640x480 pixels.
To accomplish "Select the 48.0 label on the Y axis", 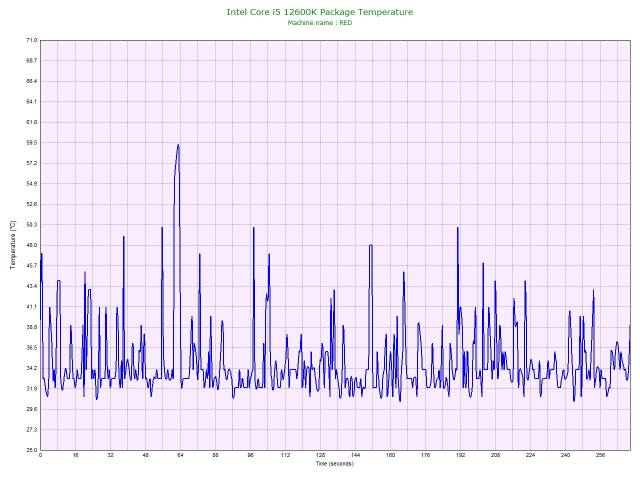I will tap(31, 245).
